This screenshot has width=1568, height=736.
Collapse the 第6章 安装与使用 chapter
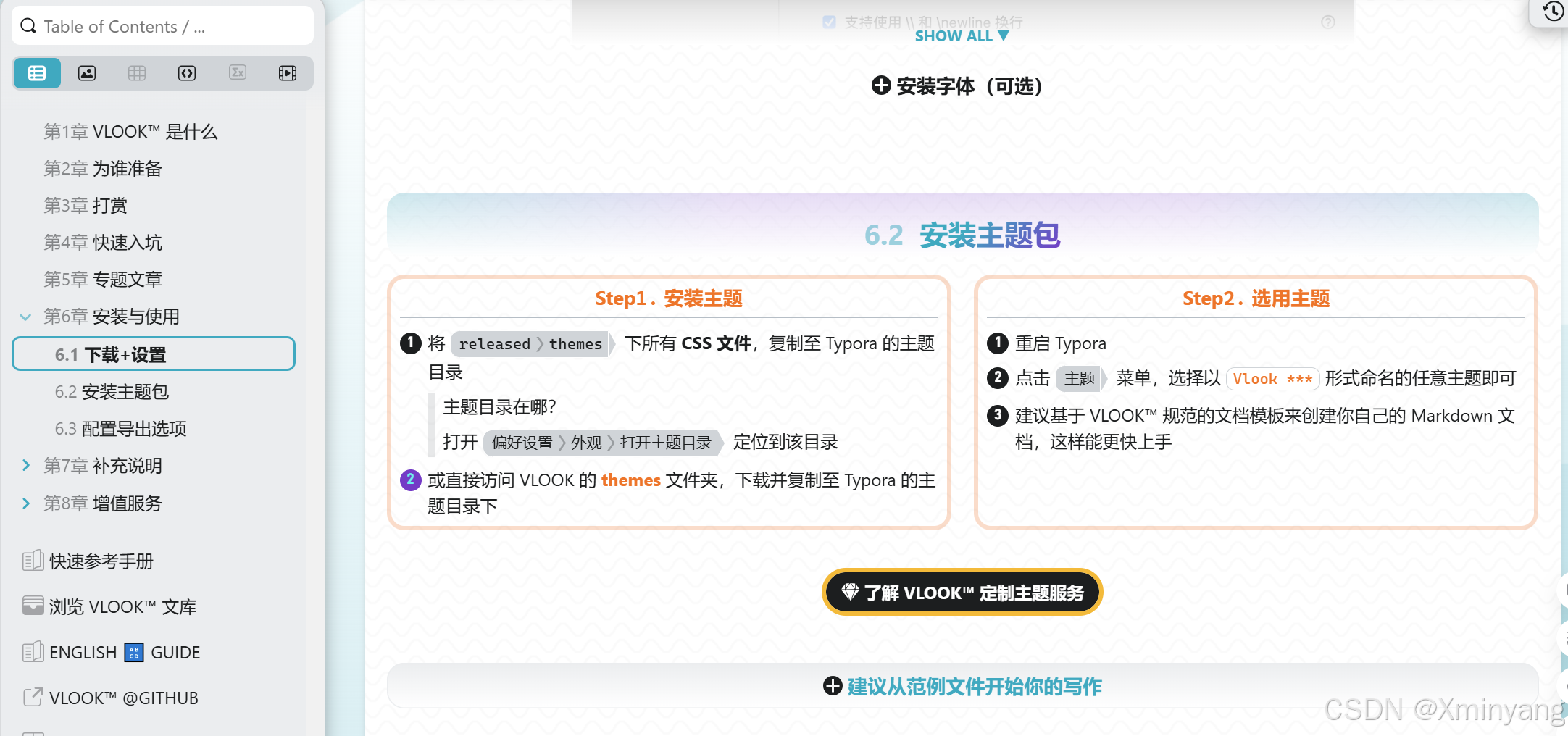pos(25,317)
